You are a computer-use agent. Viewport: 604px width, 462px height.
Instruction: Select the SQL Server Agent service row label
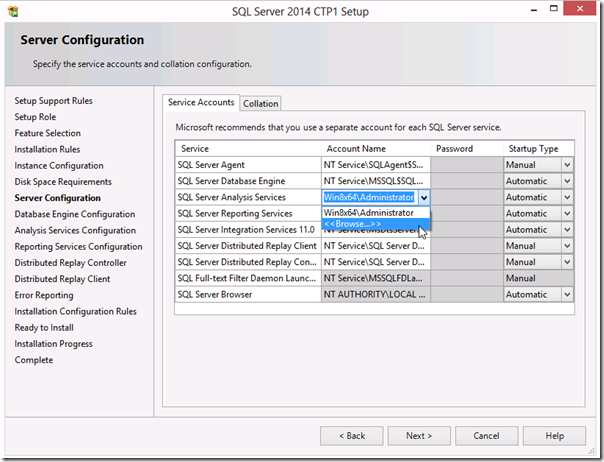tap(211, 165)
